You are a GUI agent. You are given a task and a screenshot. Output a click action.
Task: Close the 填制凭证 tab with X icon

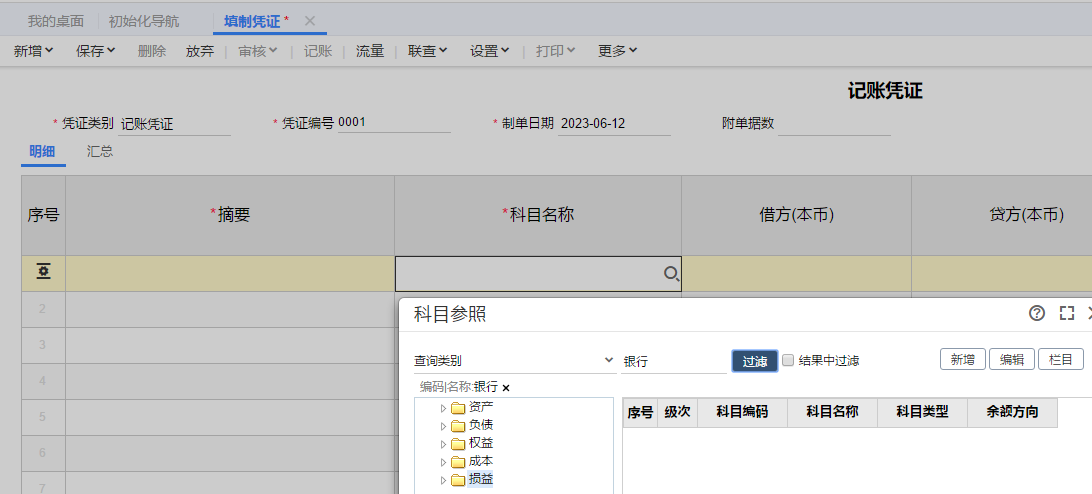[x=310, y=21]
